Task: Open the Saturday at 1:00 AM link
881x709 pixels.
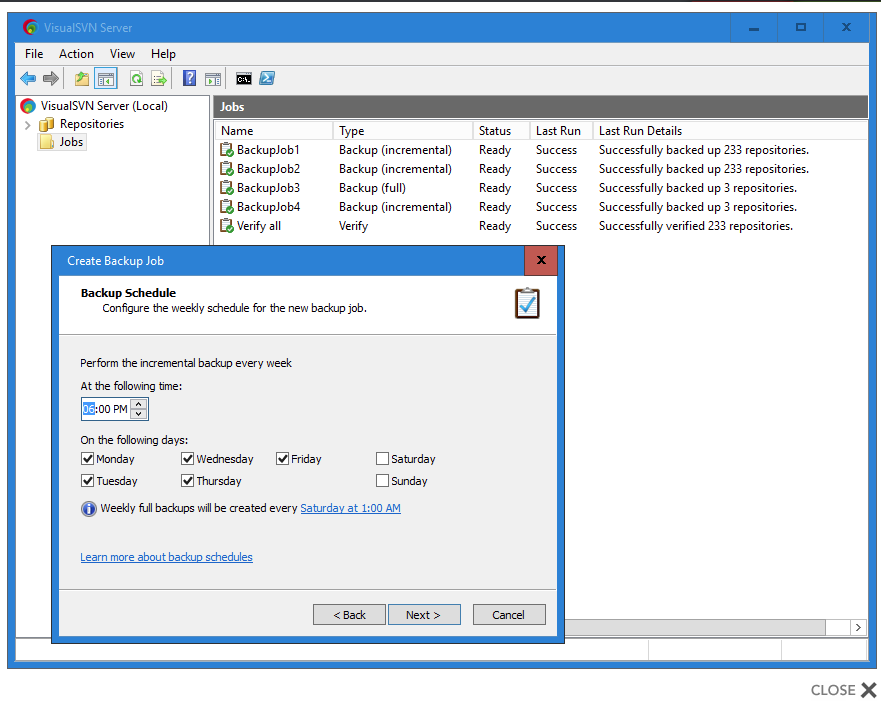Action: coord(351,508)
